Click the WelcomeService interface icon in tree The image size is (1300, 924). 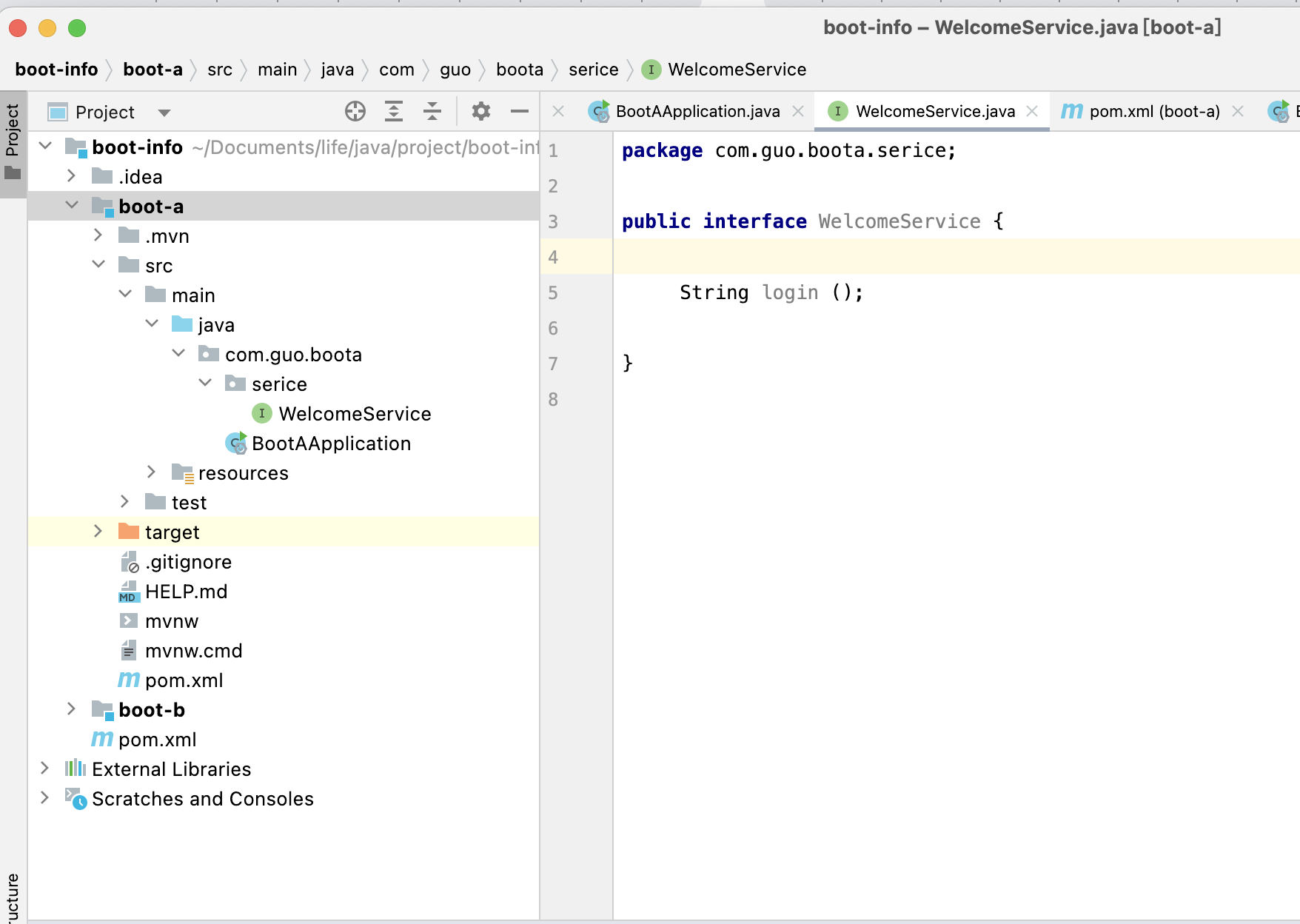point(261,413)
